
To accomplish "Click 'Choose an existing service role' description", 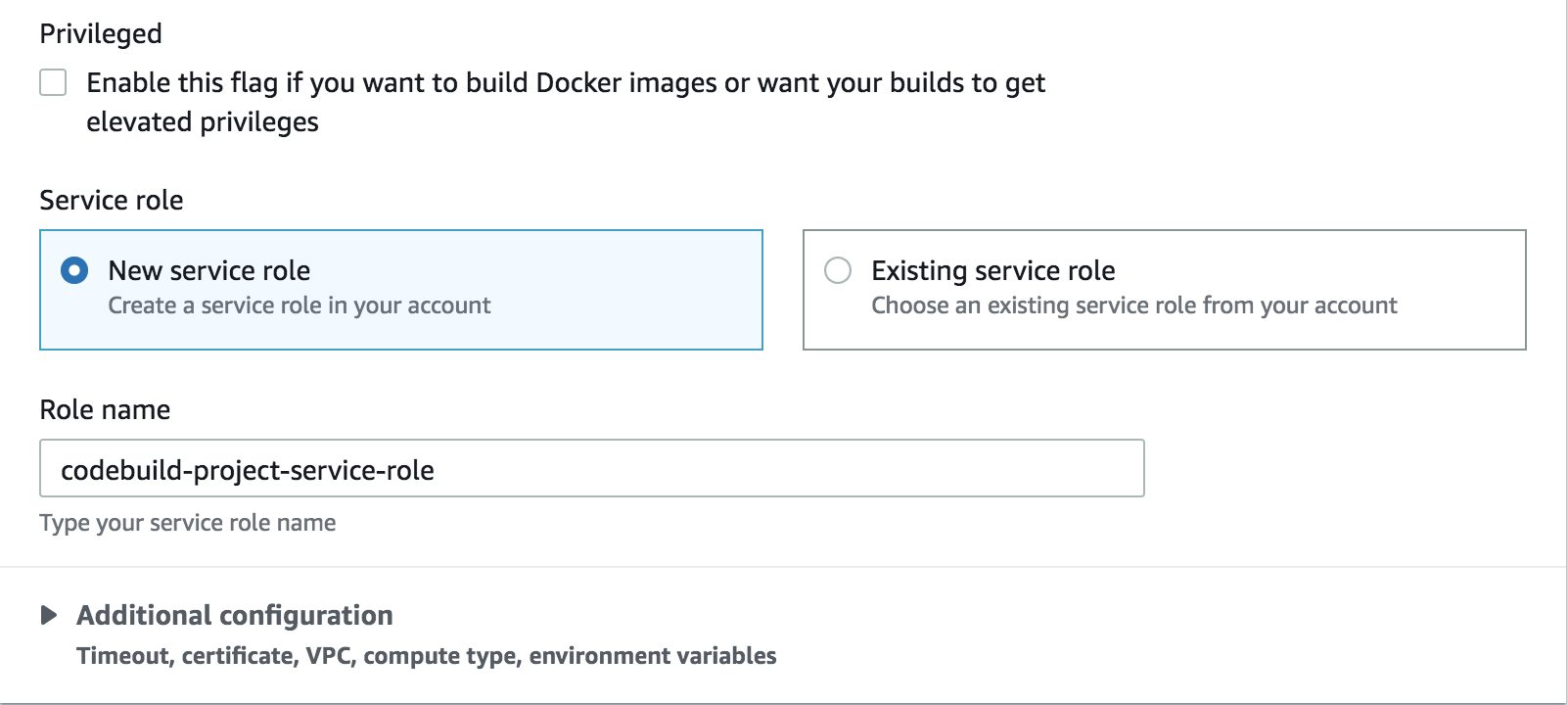I will pyautogui.click(x=1134, y=305).
